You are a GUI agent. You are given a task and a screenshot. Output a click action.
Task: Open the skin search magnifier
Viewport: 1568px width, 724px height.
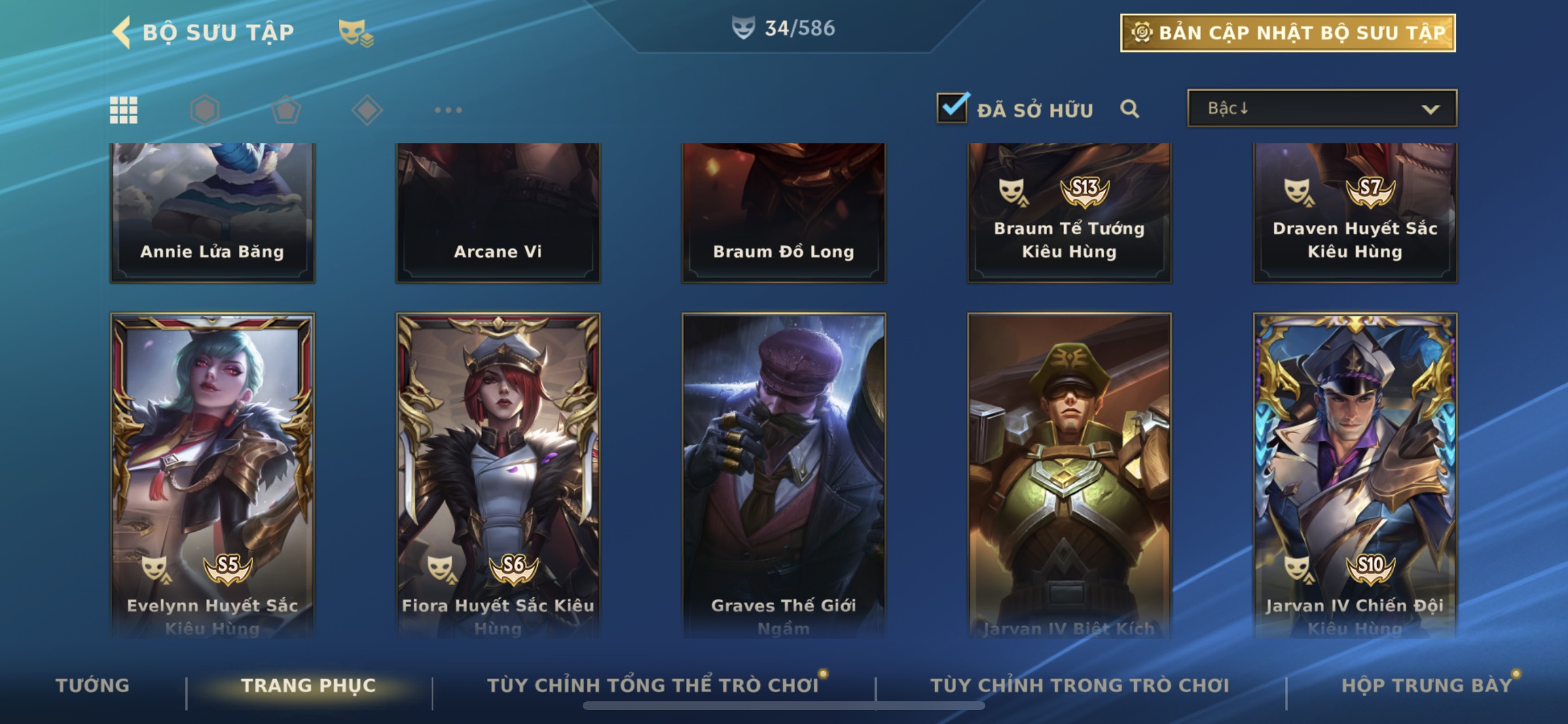point(1129,109)
